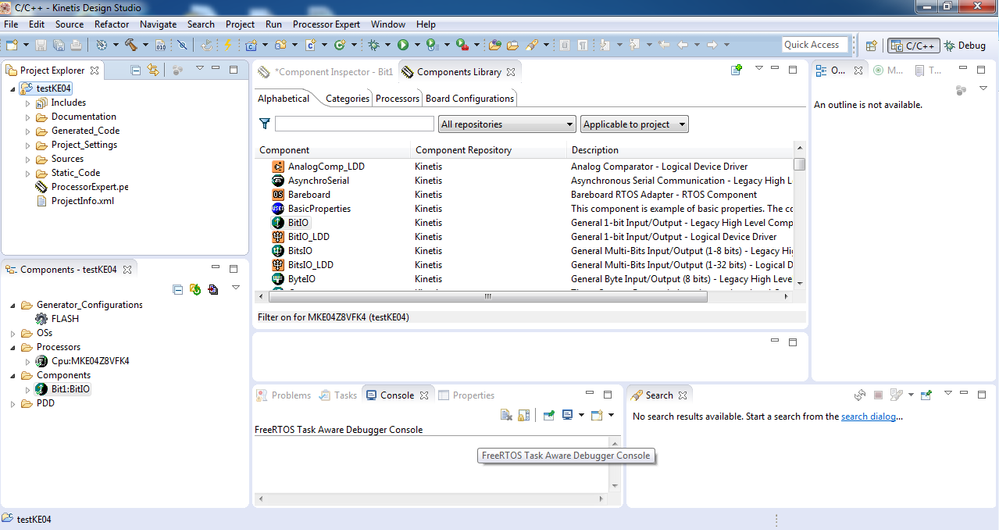Open the Applicable to project dropdown
The image size is (999, 530).
634,124
